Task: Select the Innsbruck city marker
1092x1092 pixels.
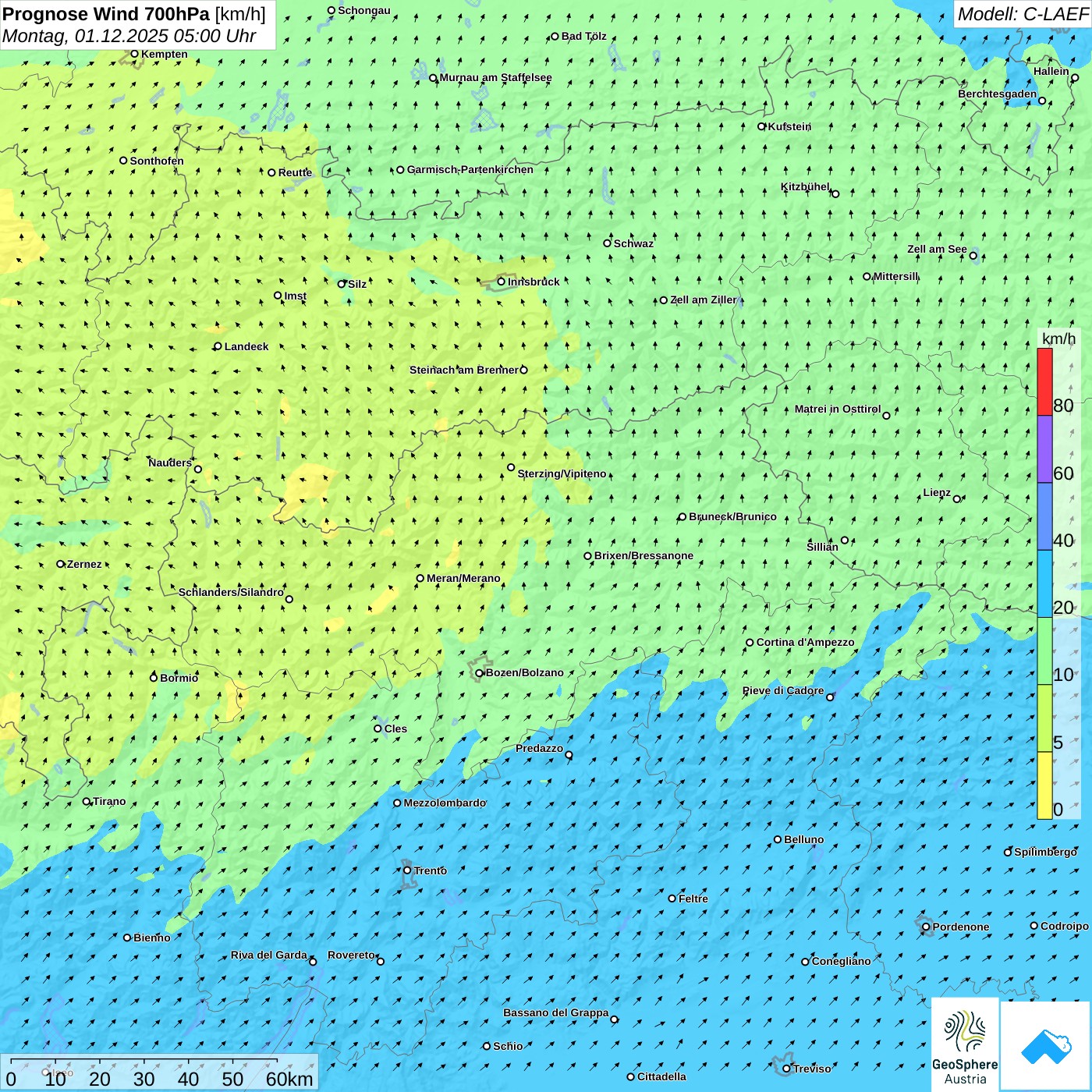Action: (501, 282)
